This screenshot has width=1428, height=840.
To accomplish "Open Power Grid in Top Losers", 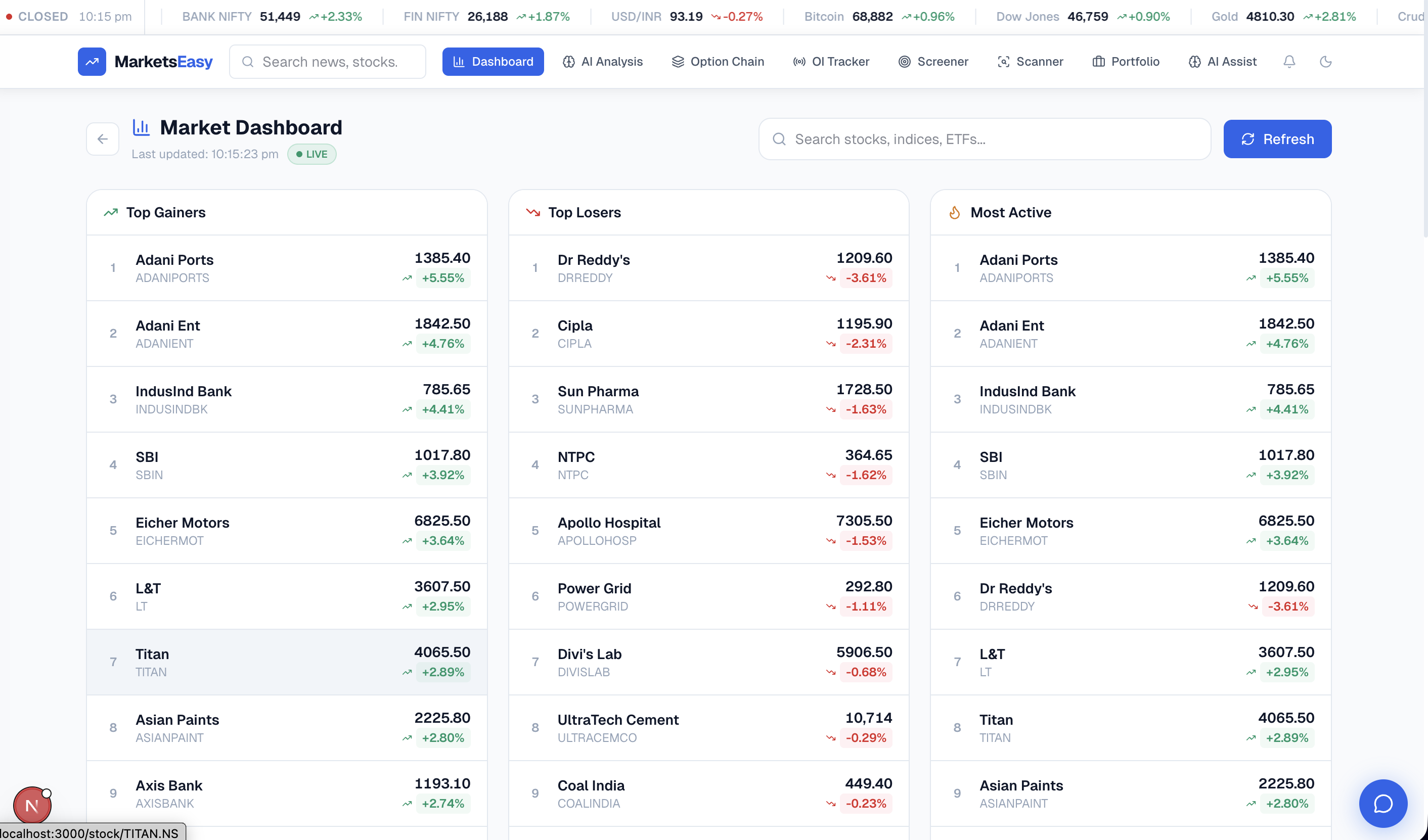I will point(709,596).
